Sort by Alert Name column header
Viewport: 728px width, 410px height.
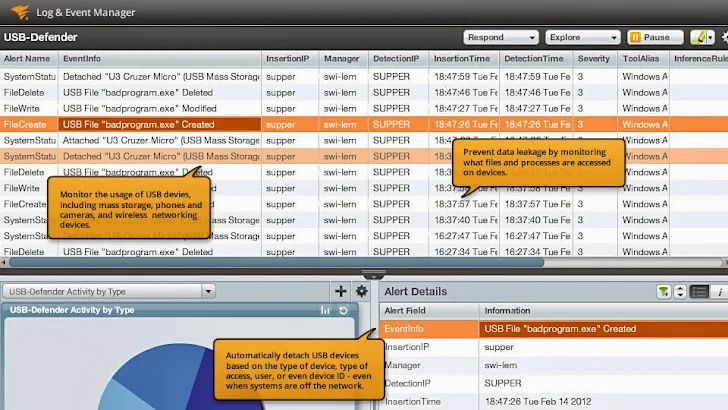click(x=29, y=59)
